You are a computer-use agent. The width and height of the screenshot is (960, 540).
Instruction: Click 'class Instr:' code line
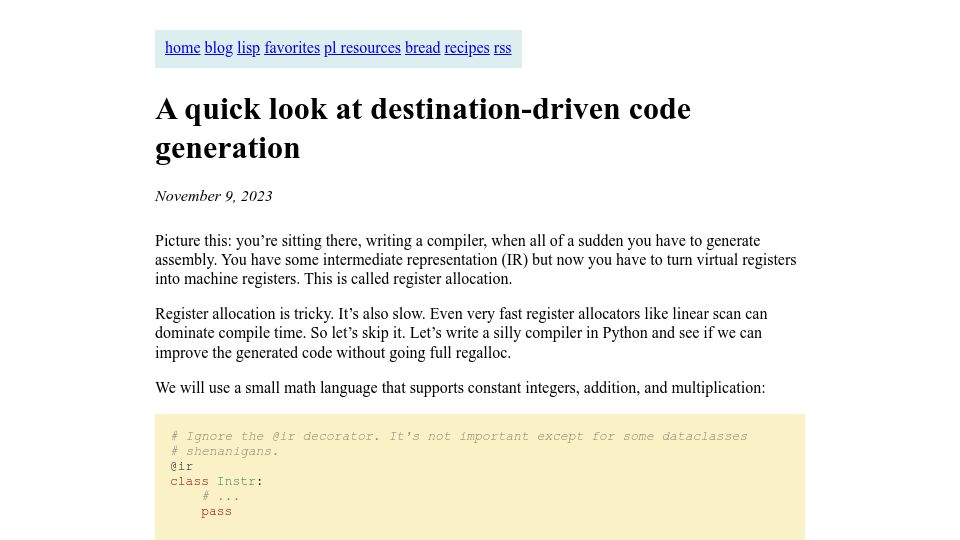217,481
